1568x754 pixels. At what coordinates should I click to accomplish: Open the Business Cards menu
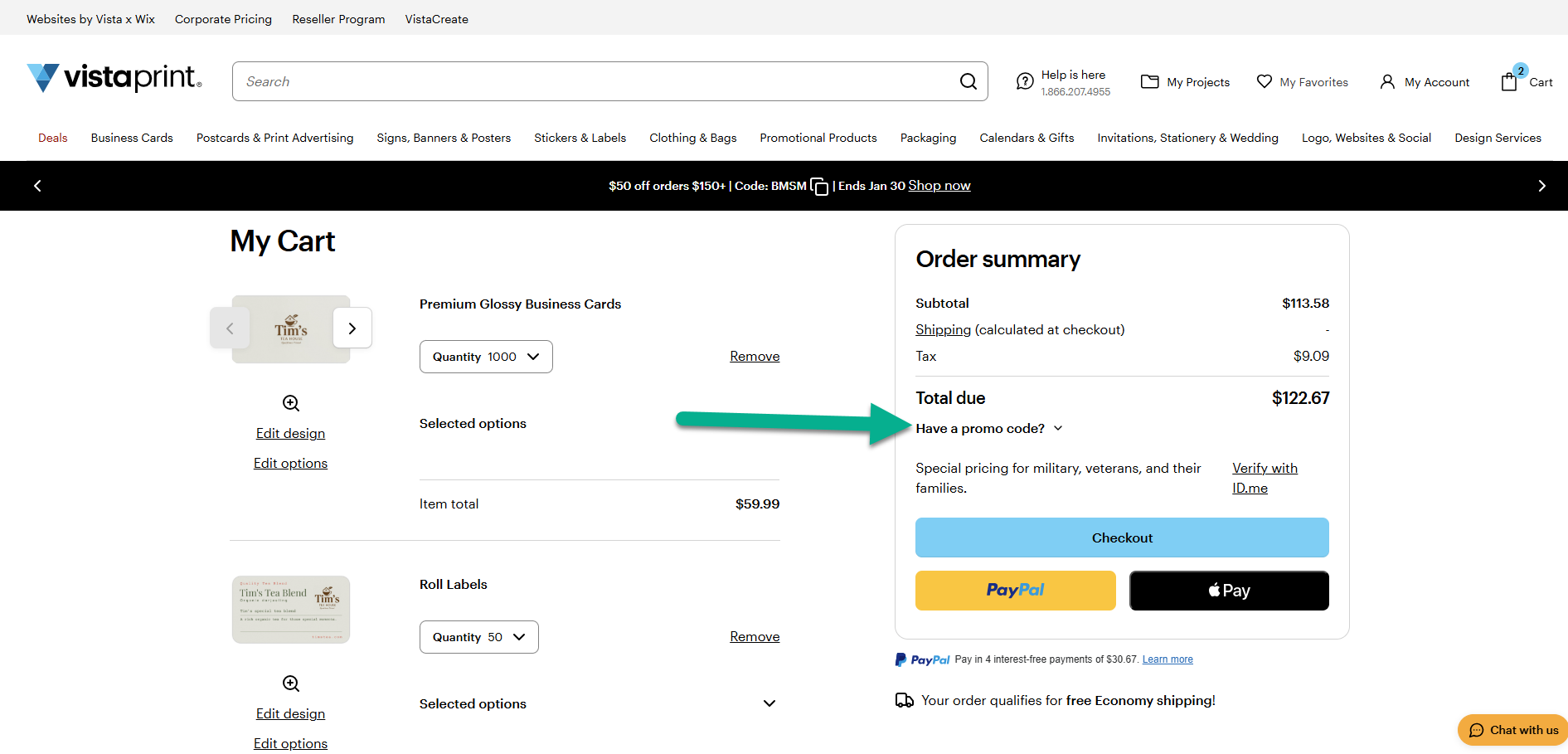tap(132, 138)
